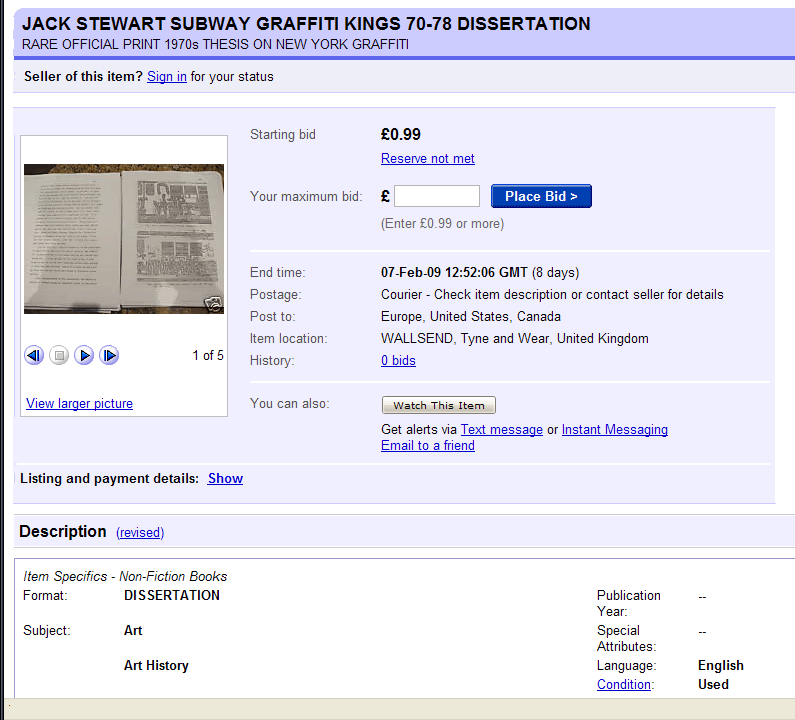The height and width of the screenshot is (720, 795).
Task: Stop the picture slideshow
Action: point(59,355)
